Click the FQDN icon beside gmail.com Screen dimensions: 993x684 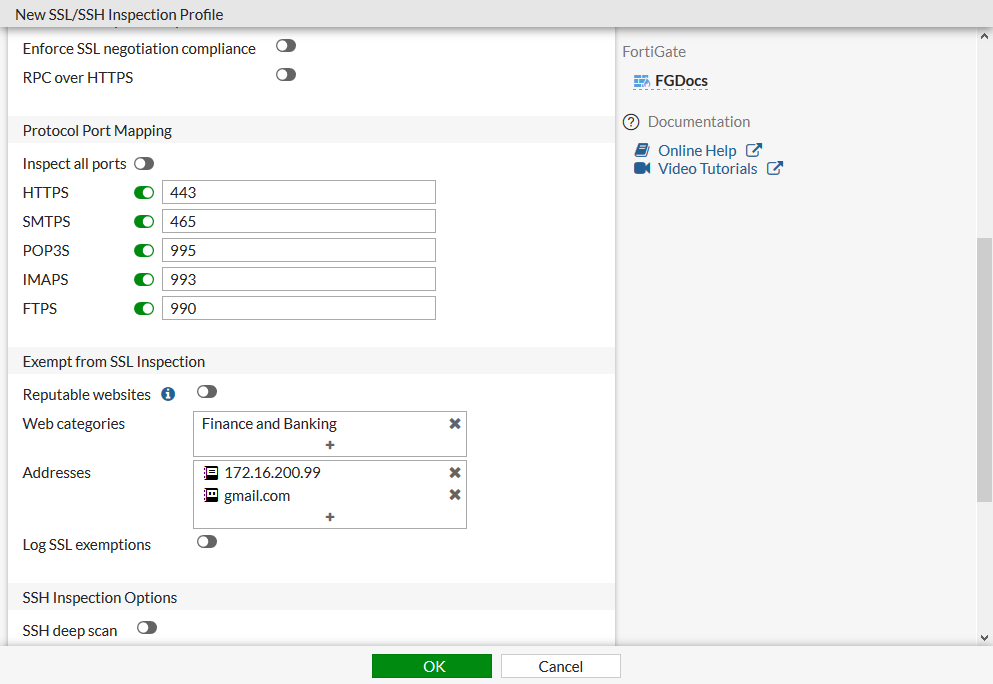coord(211,495)
